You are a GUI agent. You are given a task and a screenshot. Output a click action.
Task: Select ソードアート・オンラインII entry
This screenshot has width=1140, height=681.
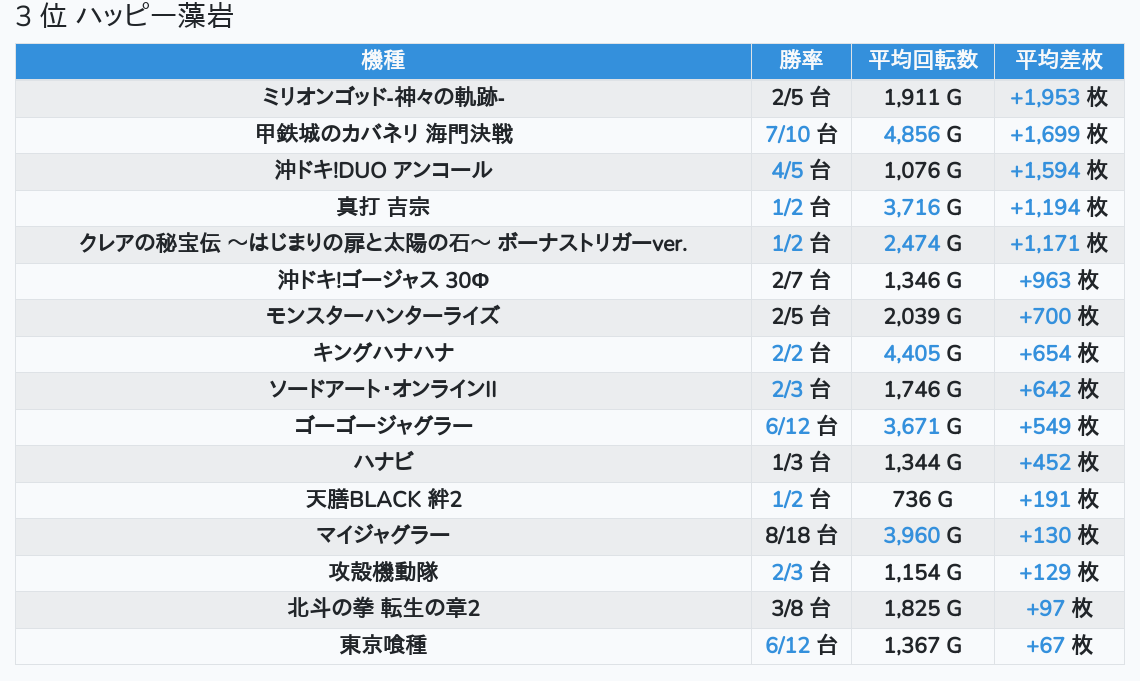(384, 390)
